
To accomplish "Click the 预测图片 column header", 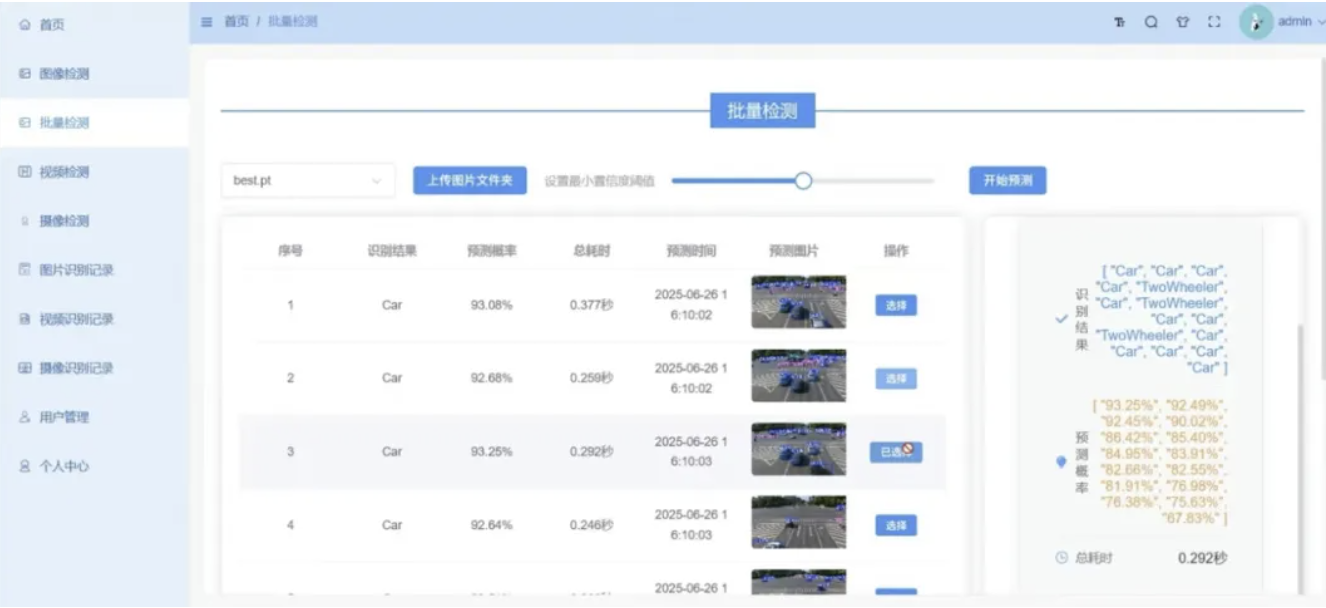I will [x=794, y=252].
